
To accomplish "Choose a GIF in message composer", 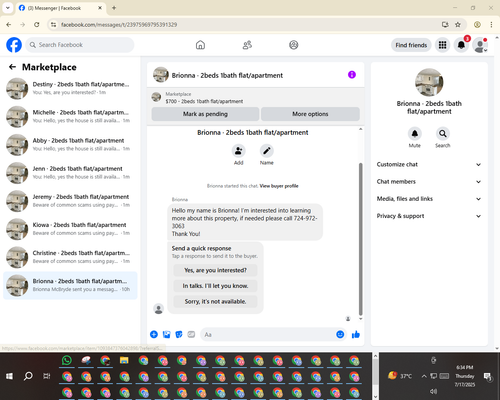I will pyautogui.click(x=191, y=334).
